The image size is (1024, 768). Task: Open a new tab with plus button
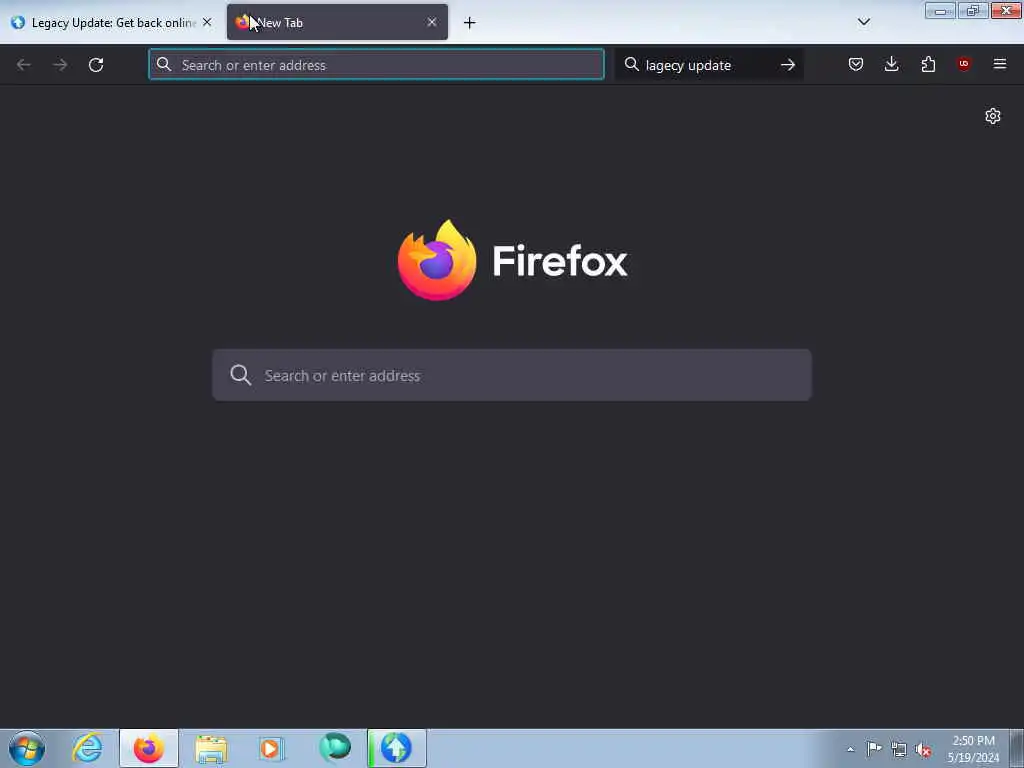tap(470, 23)
